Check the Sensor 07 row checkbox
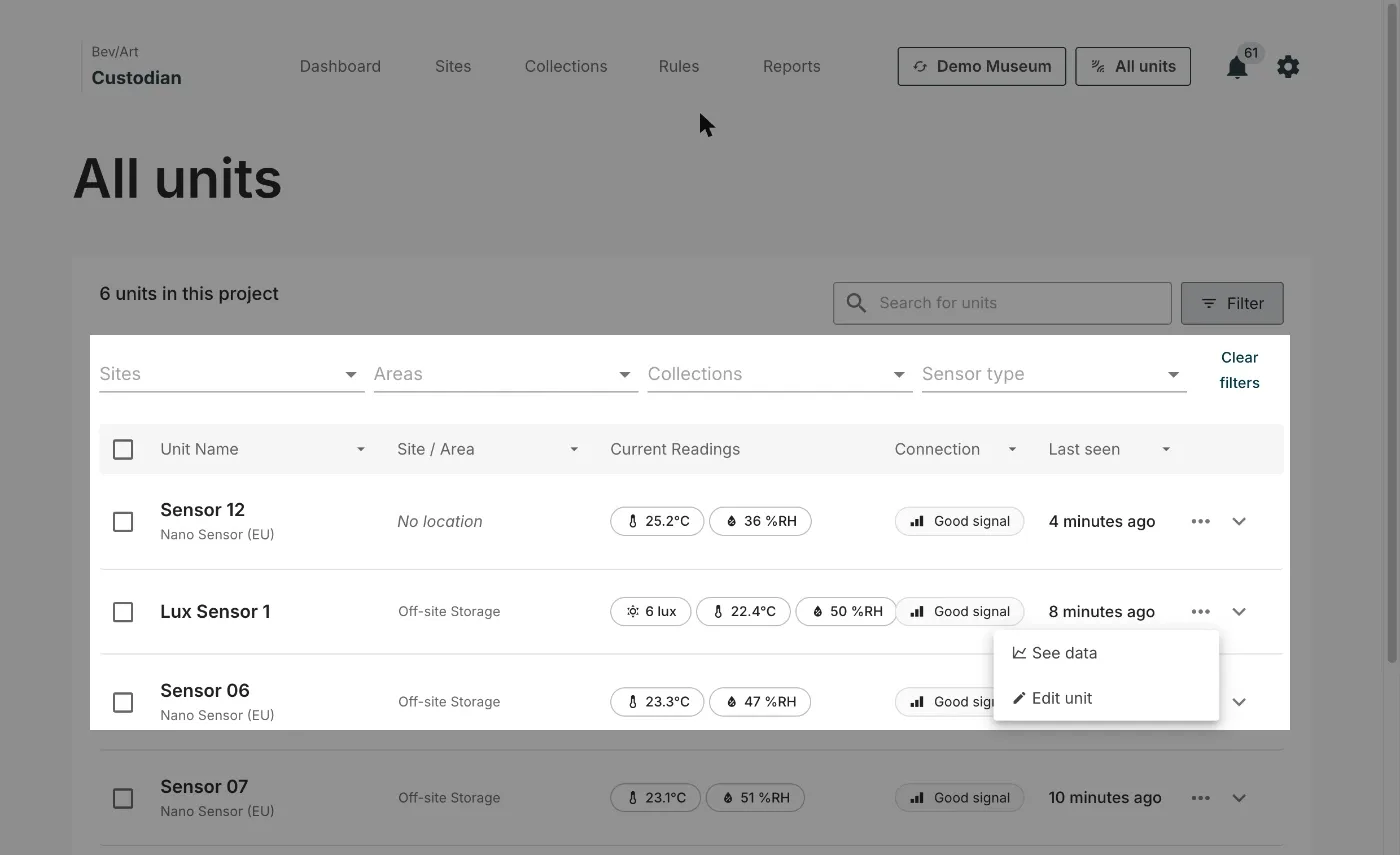 [123, 799]
